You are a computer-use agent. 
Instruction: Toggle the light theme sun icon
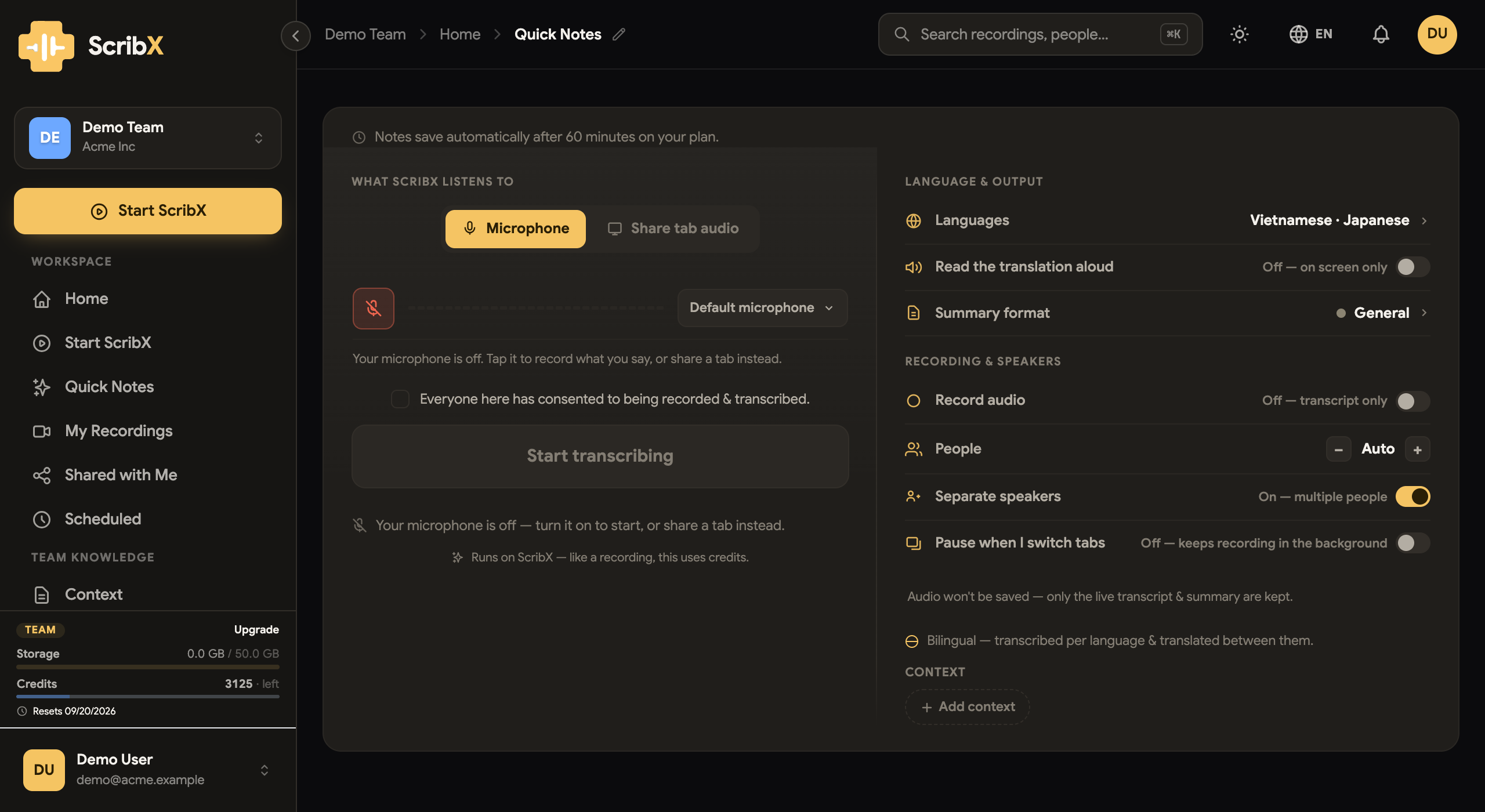pos(1239,34)
